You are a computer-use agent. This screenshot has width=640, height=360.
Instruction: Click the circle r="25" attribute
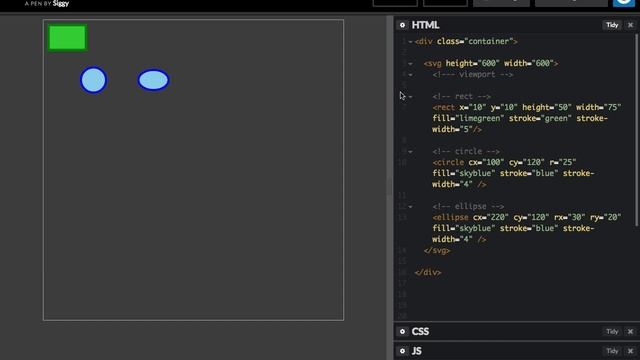(x=563, y=162)
